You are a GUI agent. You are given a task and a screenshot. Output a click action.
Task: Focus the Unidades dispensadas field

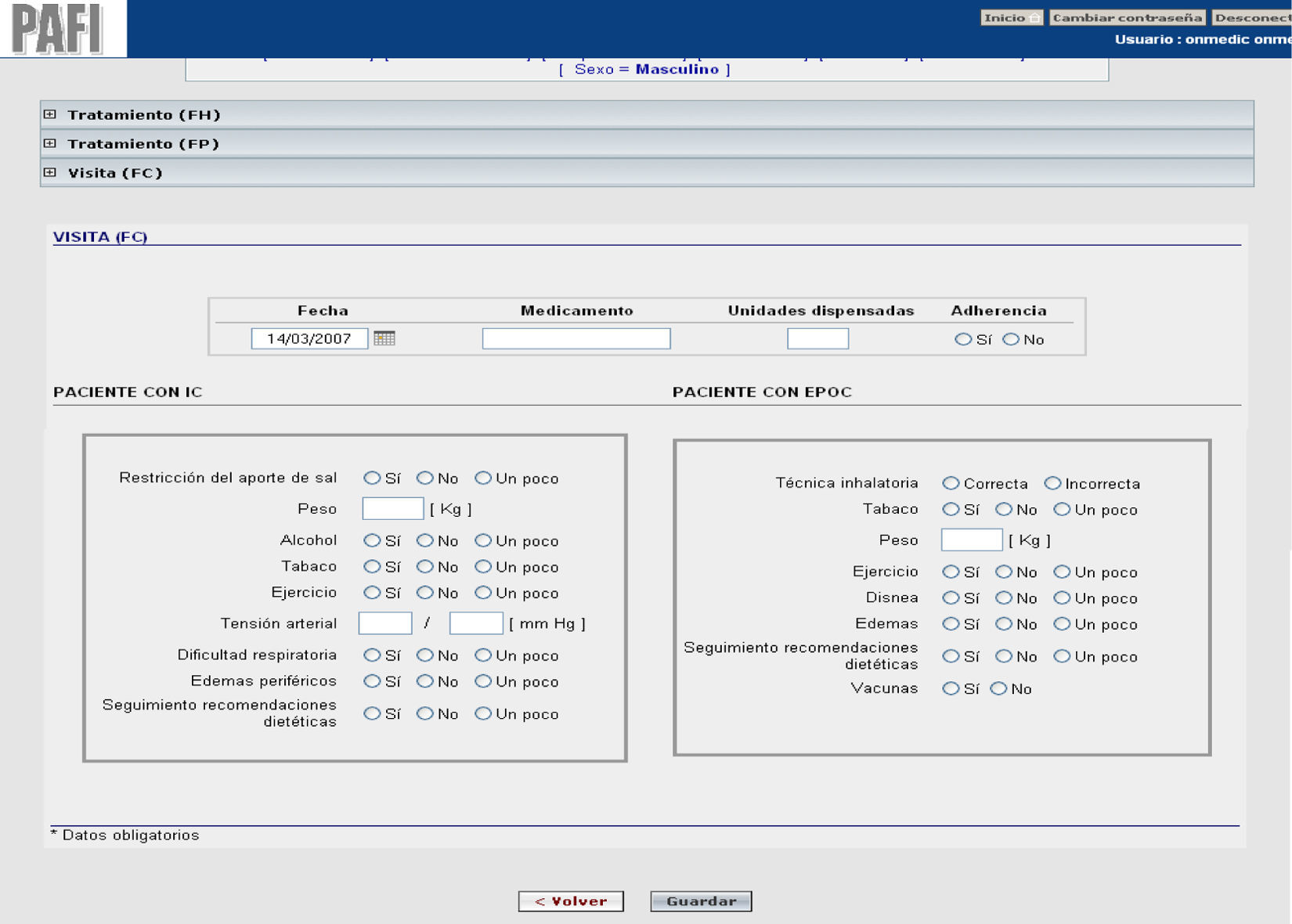click(x=817, y=338)
